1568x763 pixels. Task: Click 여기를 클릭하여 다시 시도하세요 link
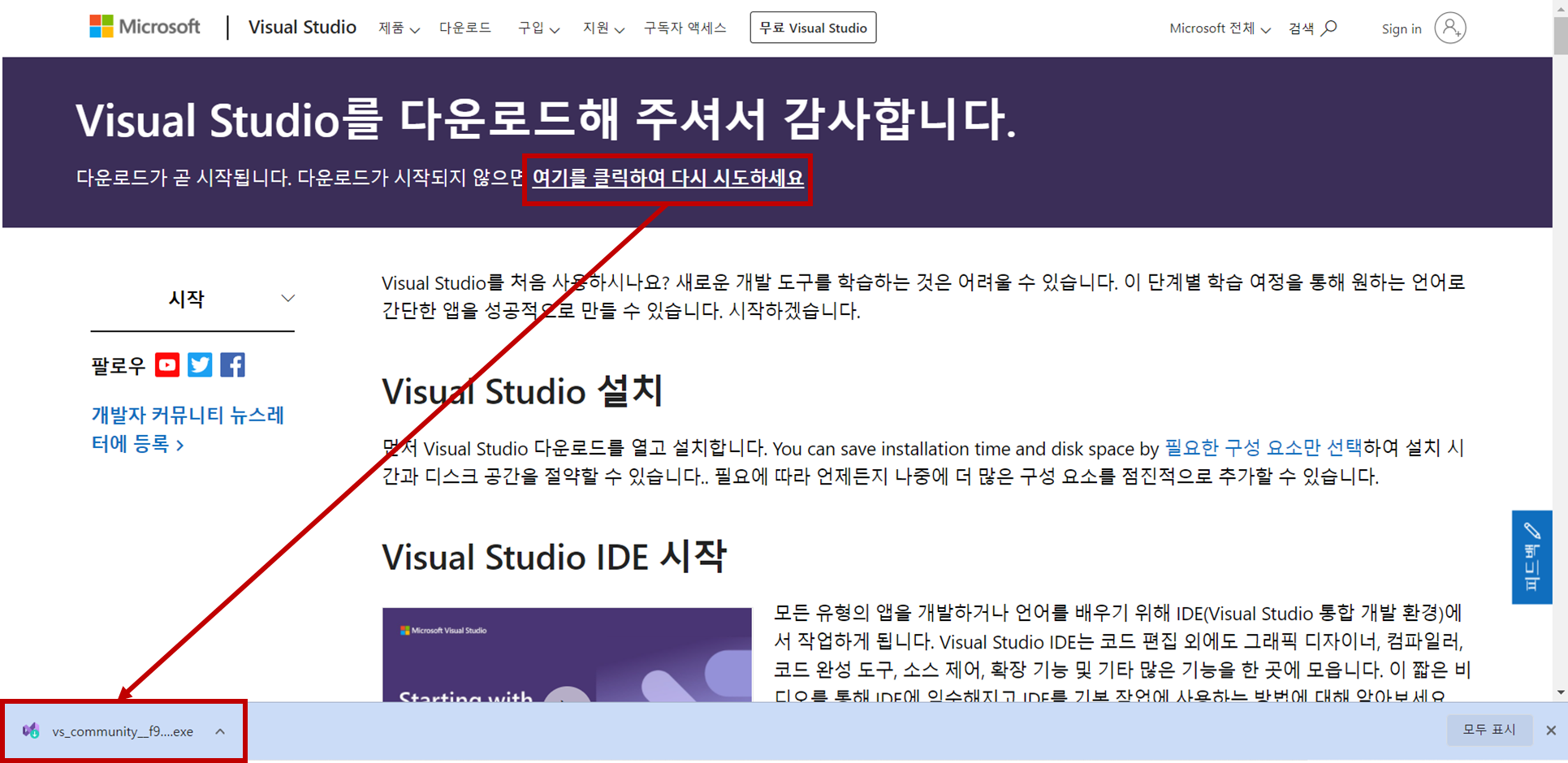[x=667, y=178]
